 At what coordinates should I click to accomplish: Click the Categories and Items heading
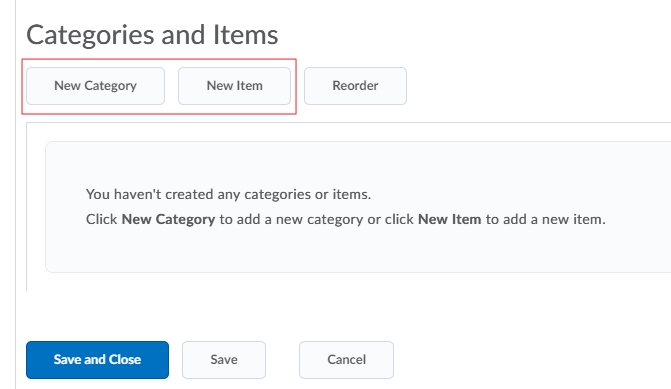(x=152, y=35)
